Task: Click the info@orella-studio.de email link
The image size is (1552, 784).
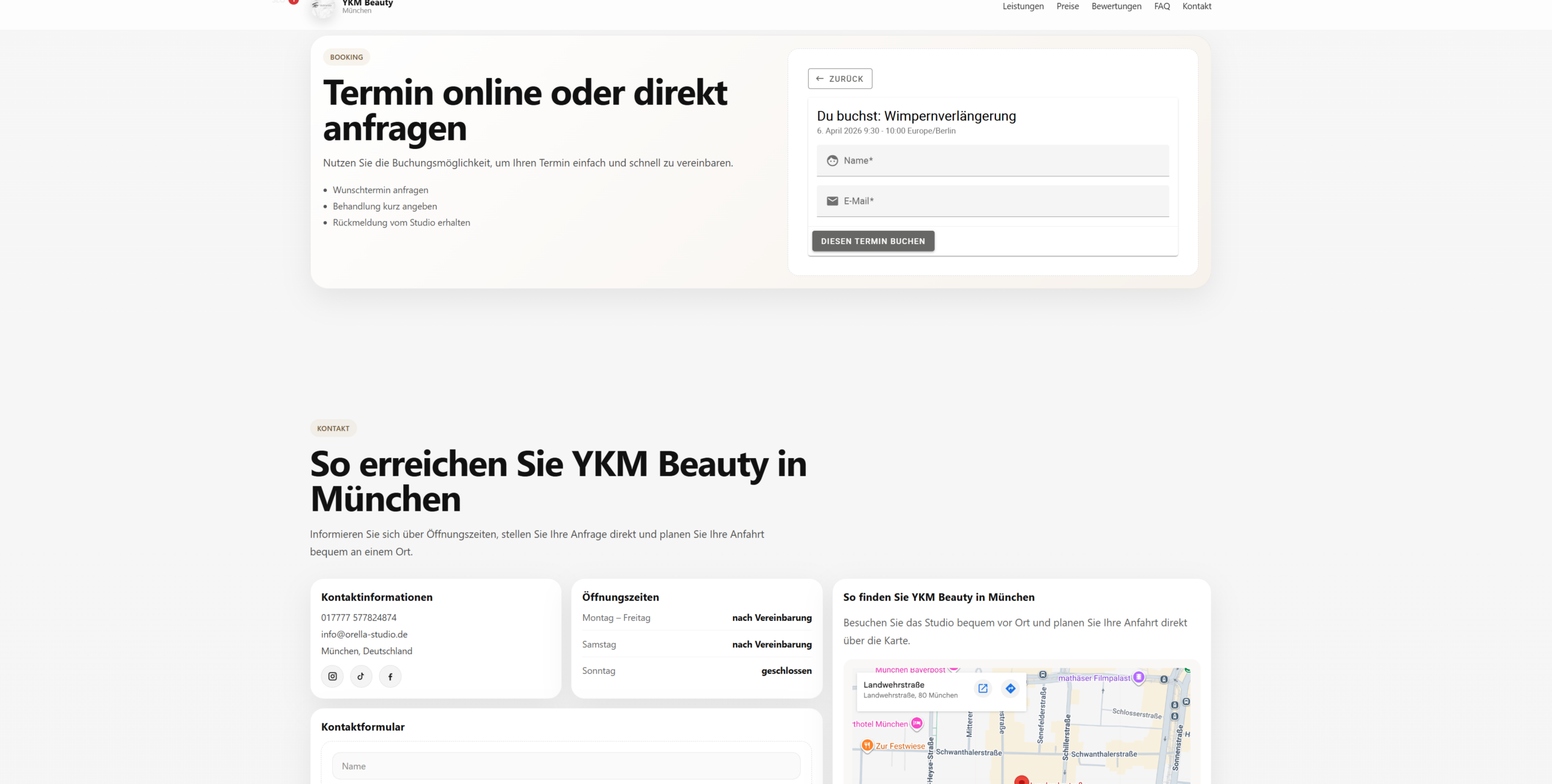Action: pos(364,634)
